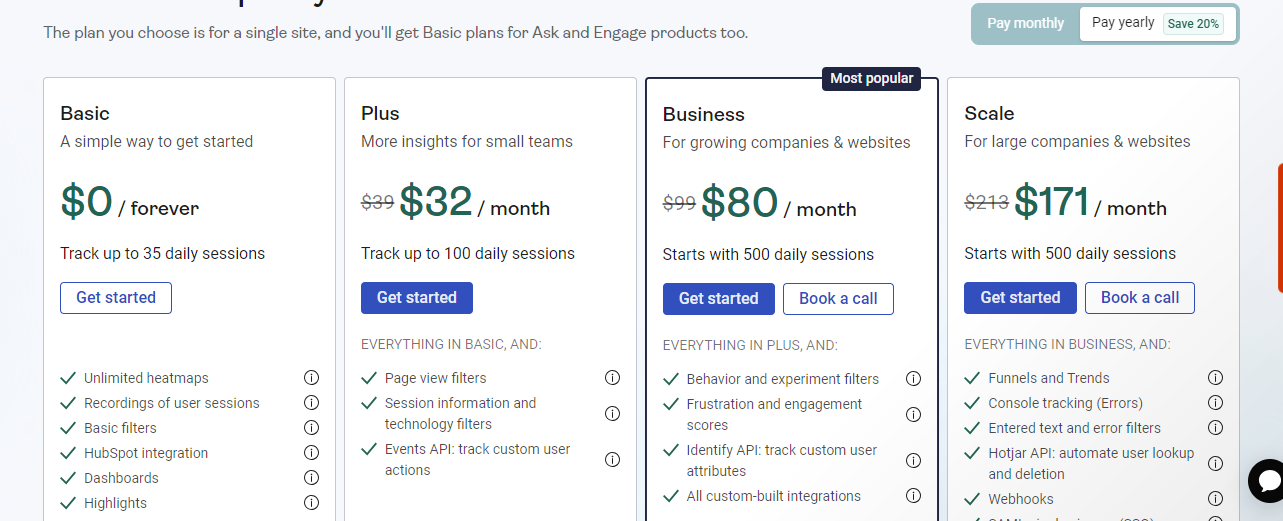Click info icon next to Behavior and experiment filters
1283x521 pixels.
point(913,379)
